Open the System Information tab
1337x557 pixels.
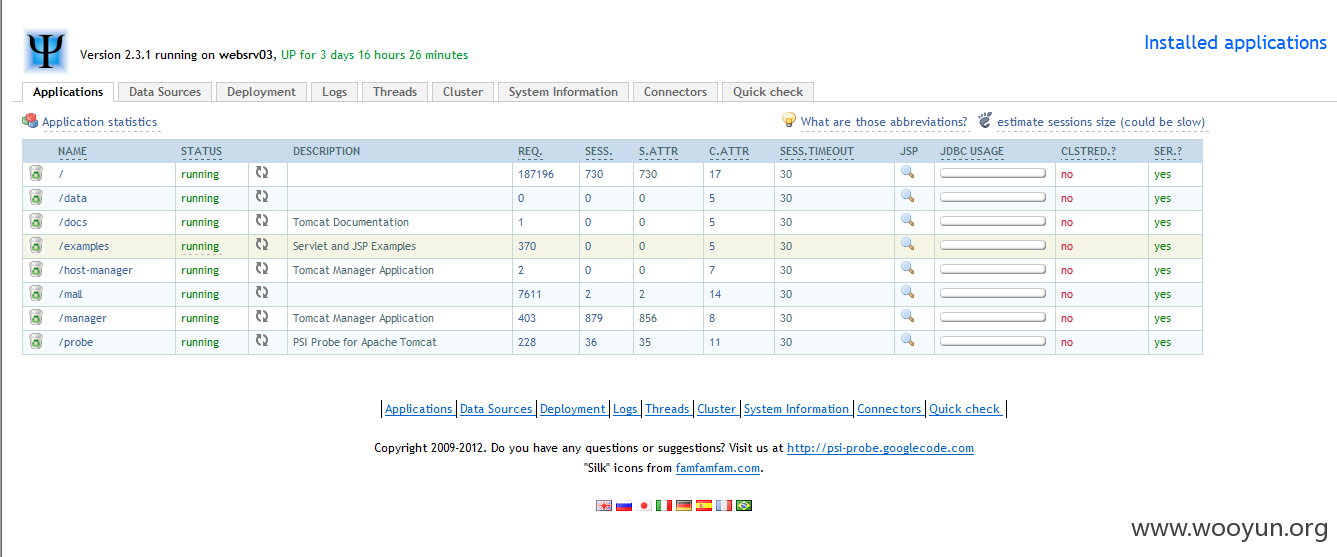pyautogui.click(x=563, y=92)
